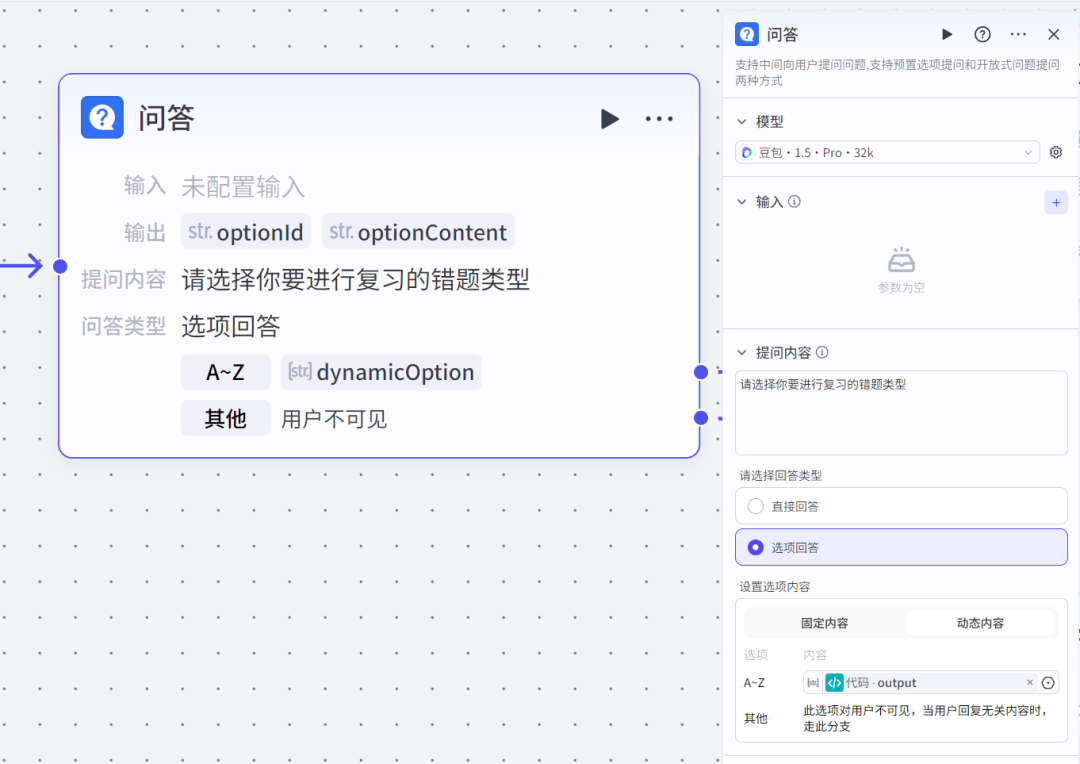
Task: Click the 提问内容 question text box
Action: (x=900, y=412)
